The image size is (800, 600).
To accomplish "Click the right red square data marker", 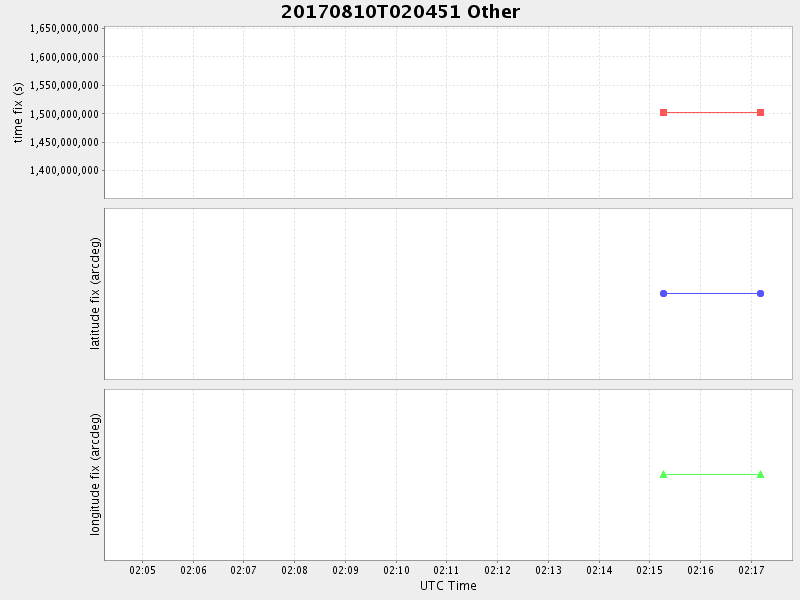I will [760, 112].
